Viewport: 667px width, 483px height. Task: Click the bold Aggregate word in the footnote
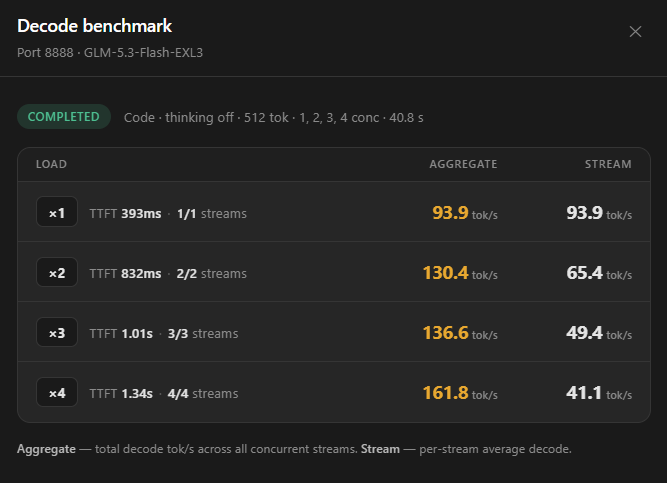pos(46,449)
